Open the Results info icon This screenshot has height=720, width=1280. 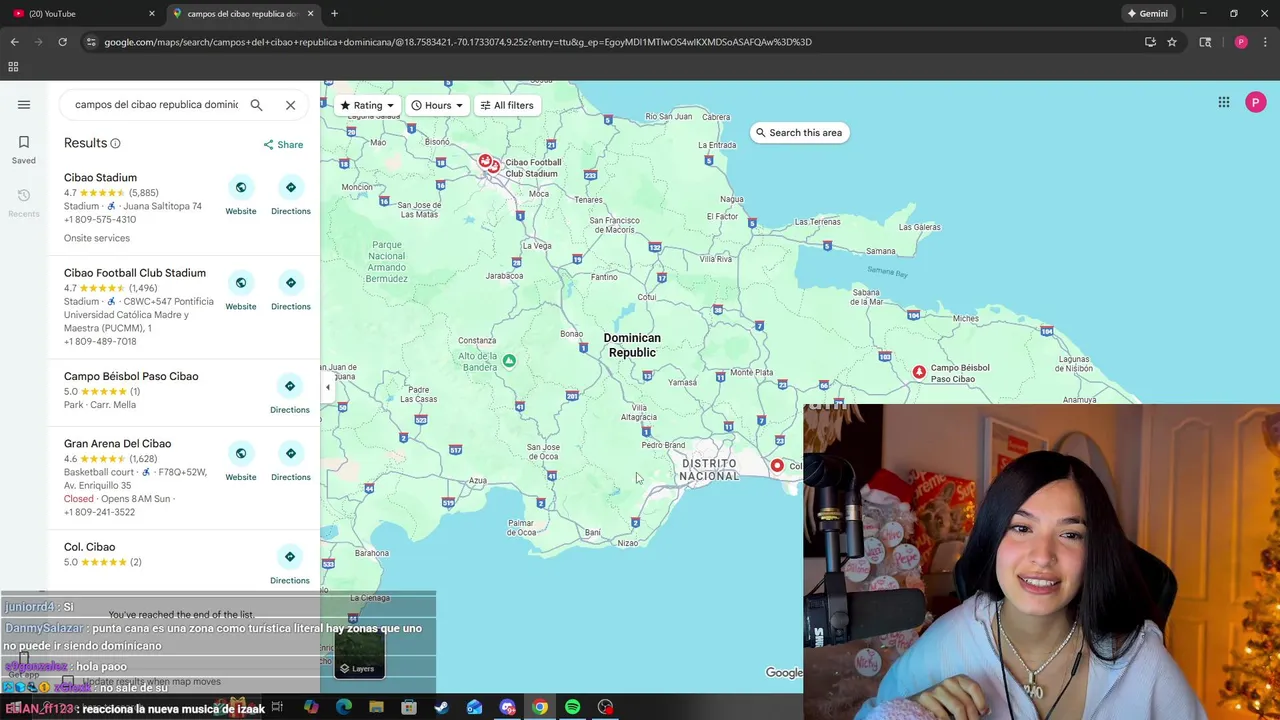[x=115, y=143]
